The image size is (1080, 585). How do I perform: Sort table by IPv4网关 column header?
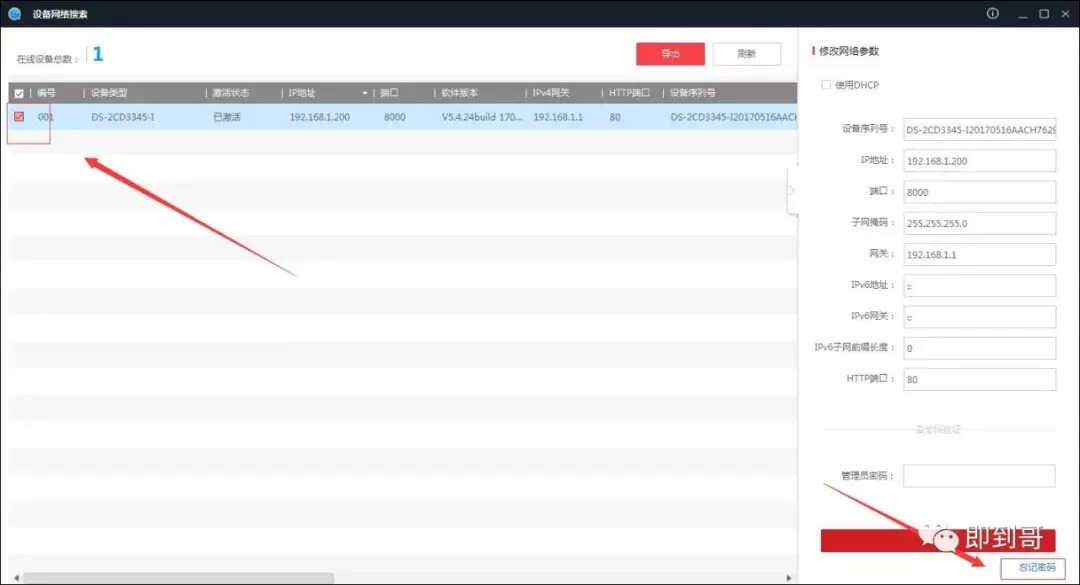point(551,93)
